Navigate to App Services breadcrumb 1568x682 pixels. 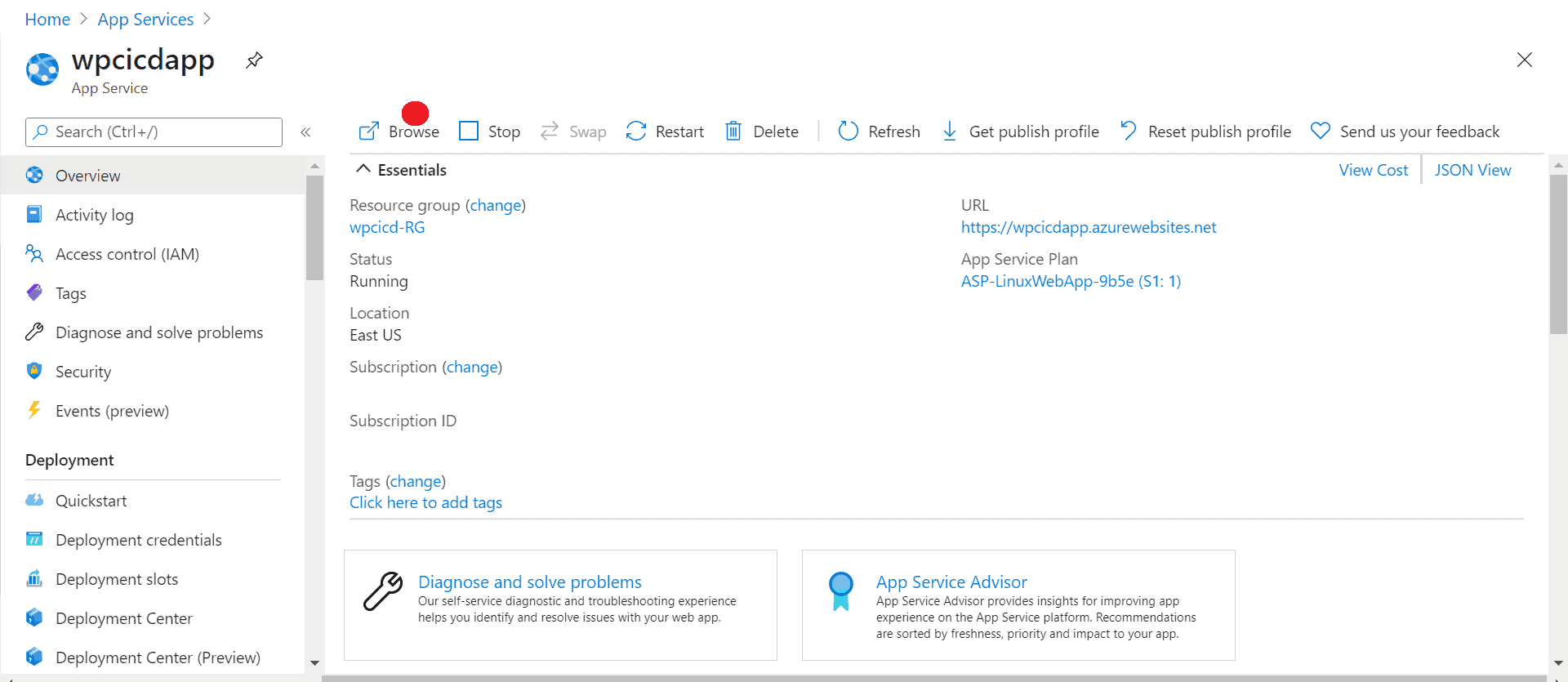click(145, 19)
